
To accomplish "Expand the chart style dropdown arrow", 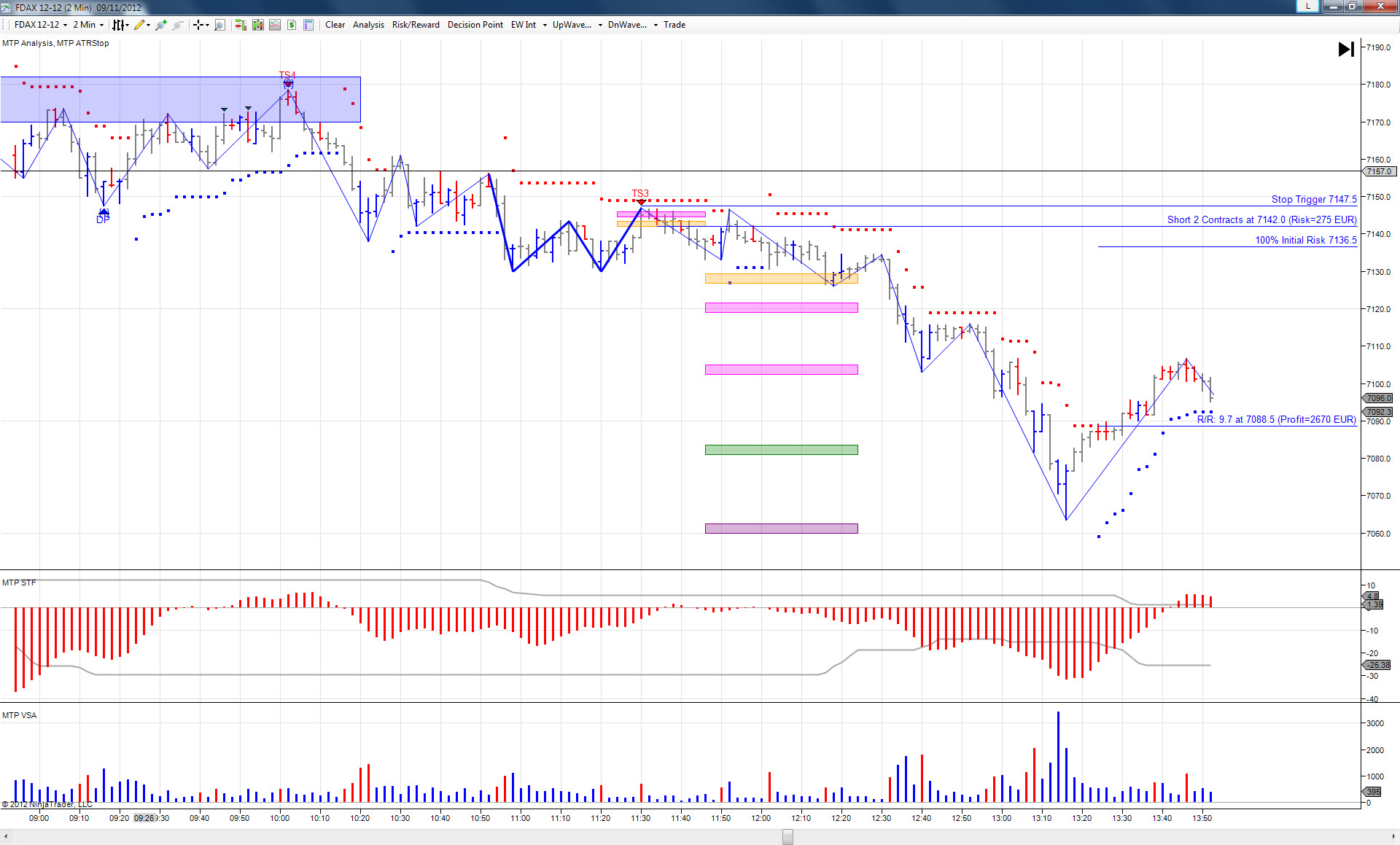I will (x=127, y=25).
